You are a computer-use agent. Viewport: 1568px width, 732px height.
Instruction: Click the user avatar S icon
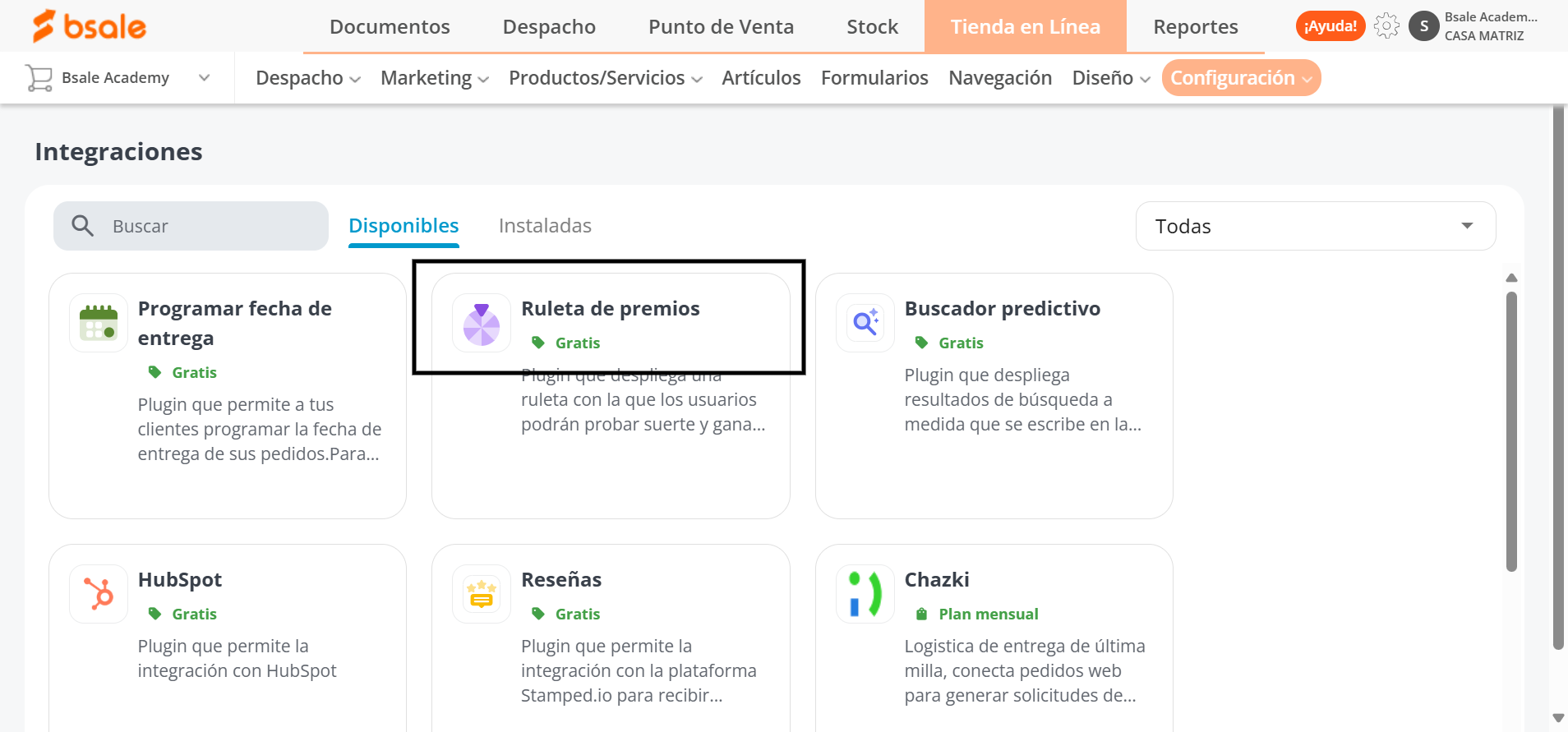pyautogui.click(x=1423, y=25)
